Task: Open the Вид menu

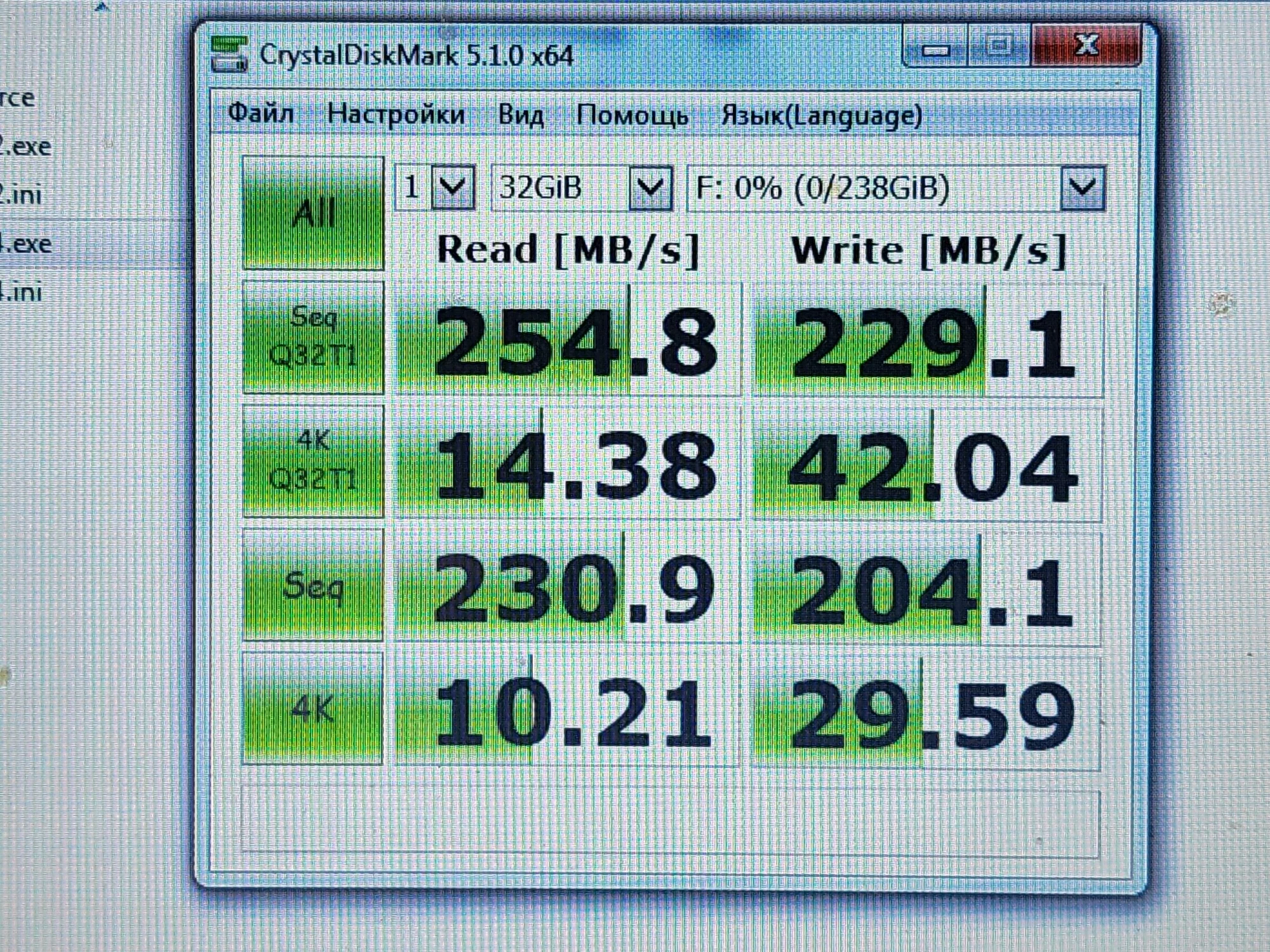Action: (x=521, y=116)
